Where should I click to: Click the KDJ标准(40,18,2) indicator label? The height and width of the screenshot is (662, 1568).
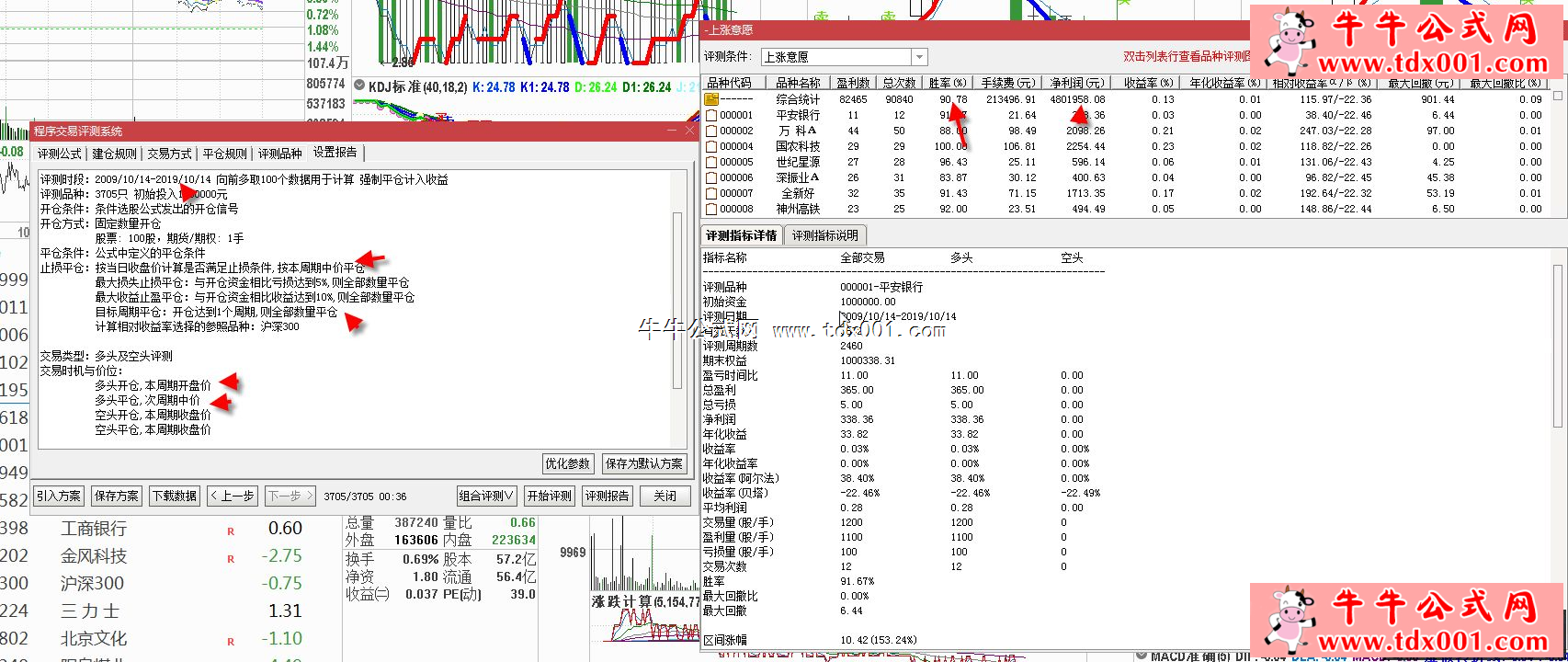pos(417,86)
